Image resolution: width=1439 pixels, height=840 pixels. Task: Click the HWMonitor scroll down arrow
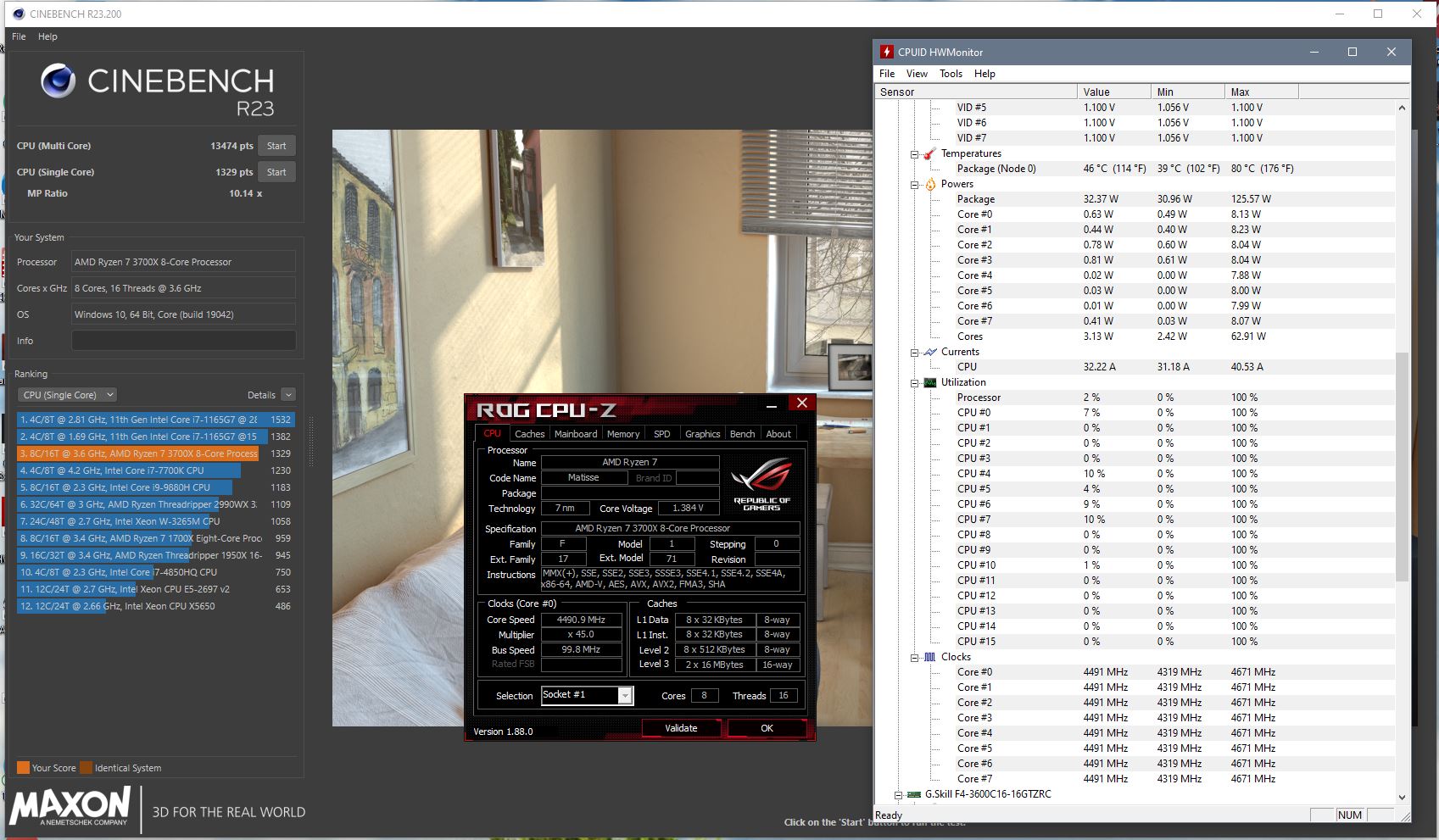[x=1401, y=797]
